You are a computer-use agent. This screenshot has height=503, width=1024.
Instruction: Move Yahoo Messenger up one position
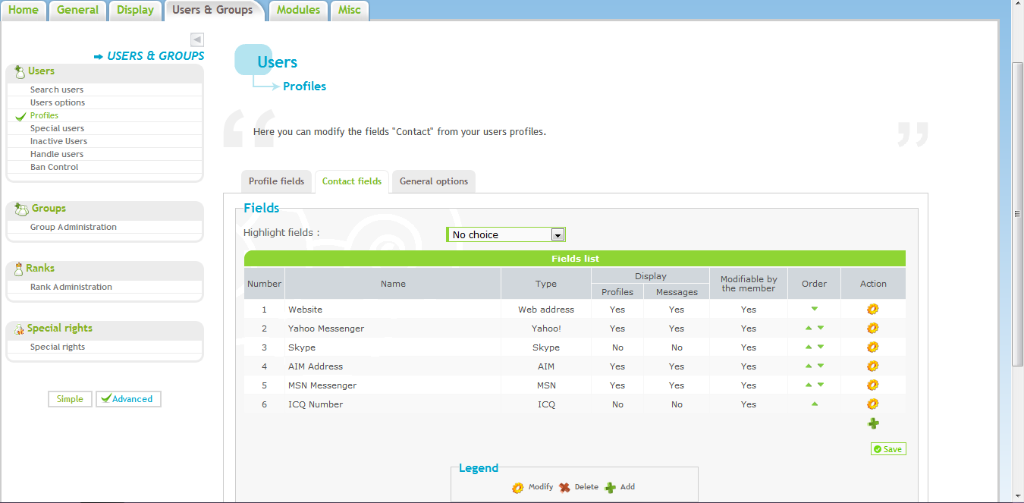click(808, 328)
